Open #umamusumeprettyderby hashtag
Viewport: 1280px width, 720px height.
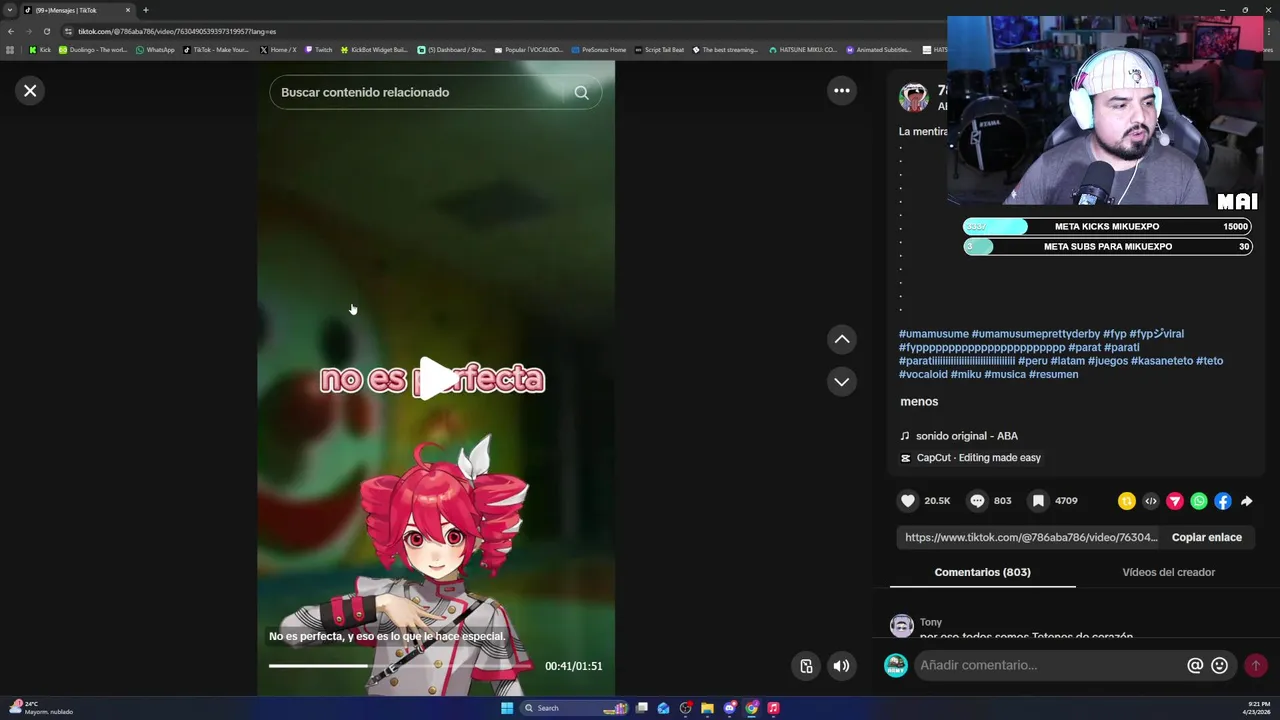[1036, 334]
